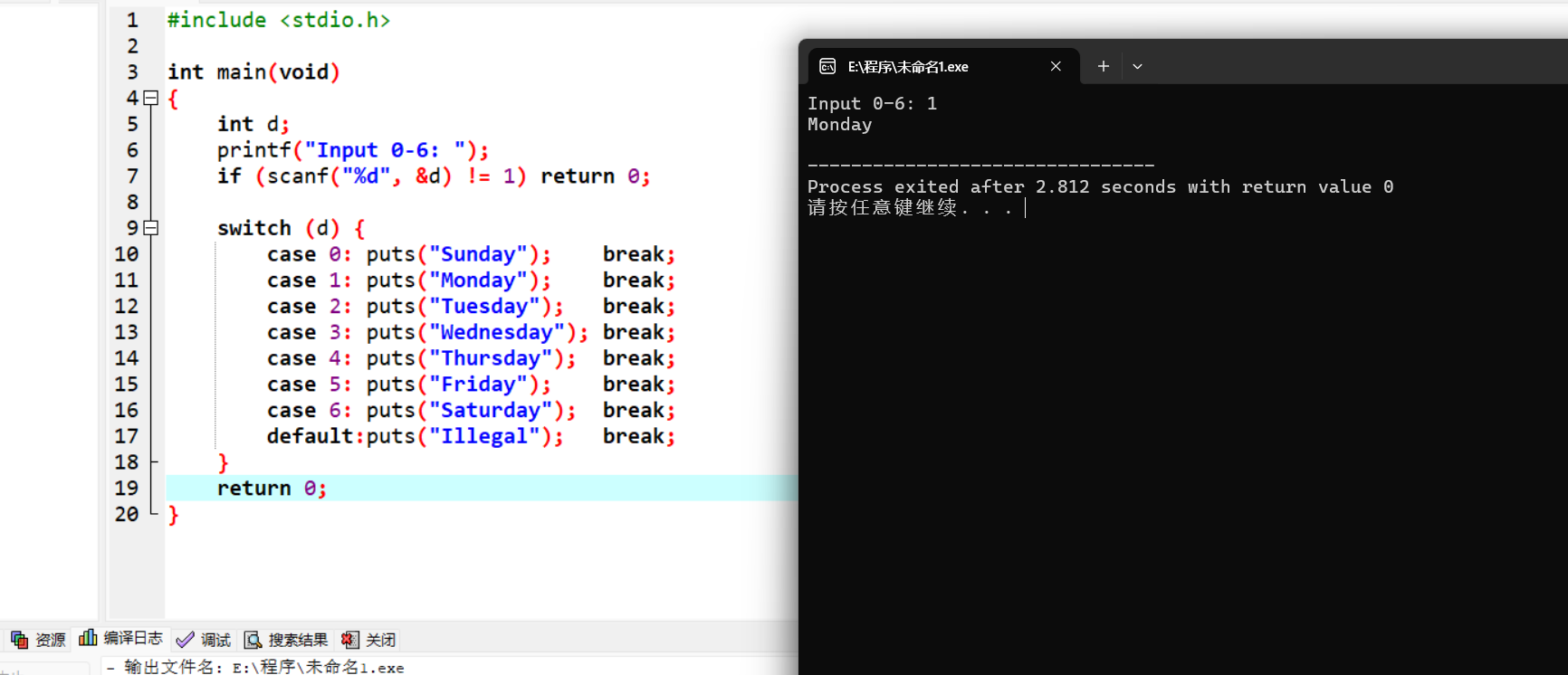Click the "Illegal" string in default case
1568x675 pixels.
click(x=484, y=437)
